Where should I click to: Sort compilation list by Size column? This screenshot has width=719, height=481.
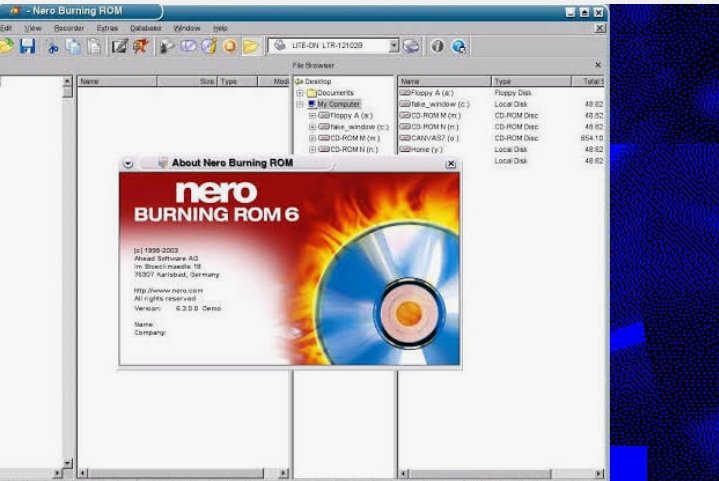(x=187, y=81)
